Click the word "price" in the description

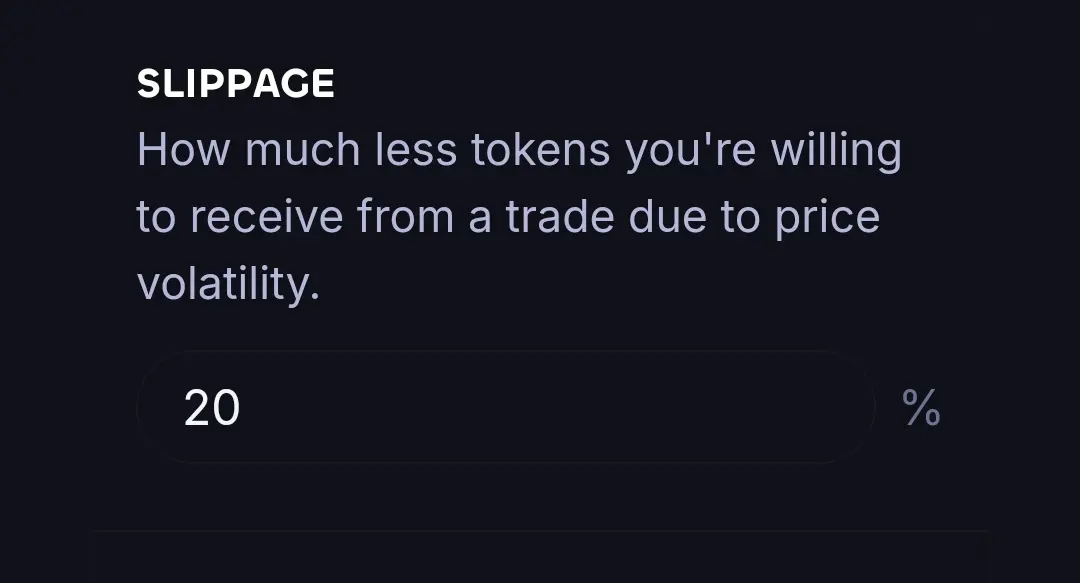point(827,218)
